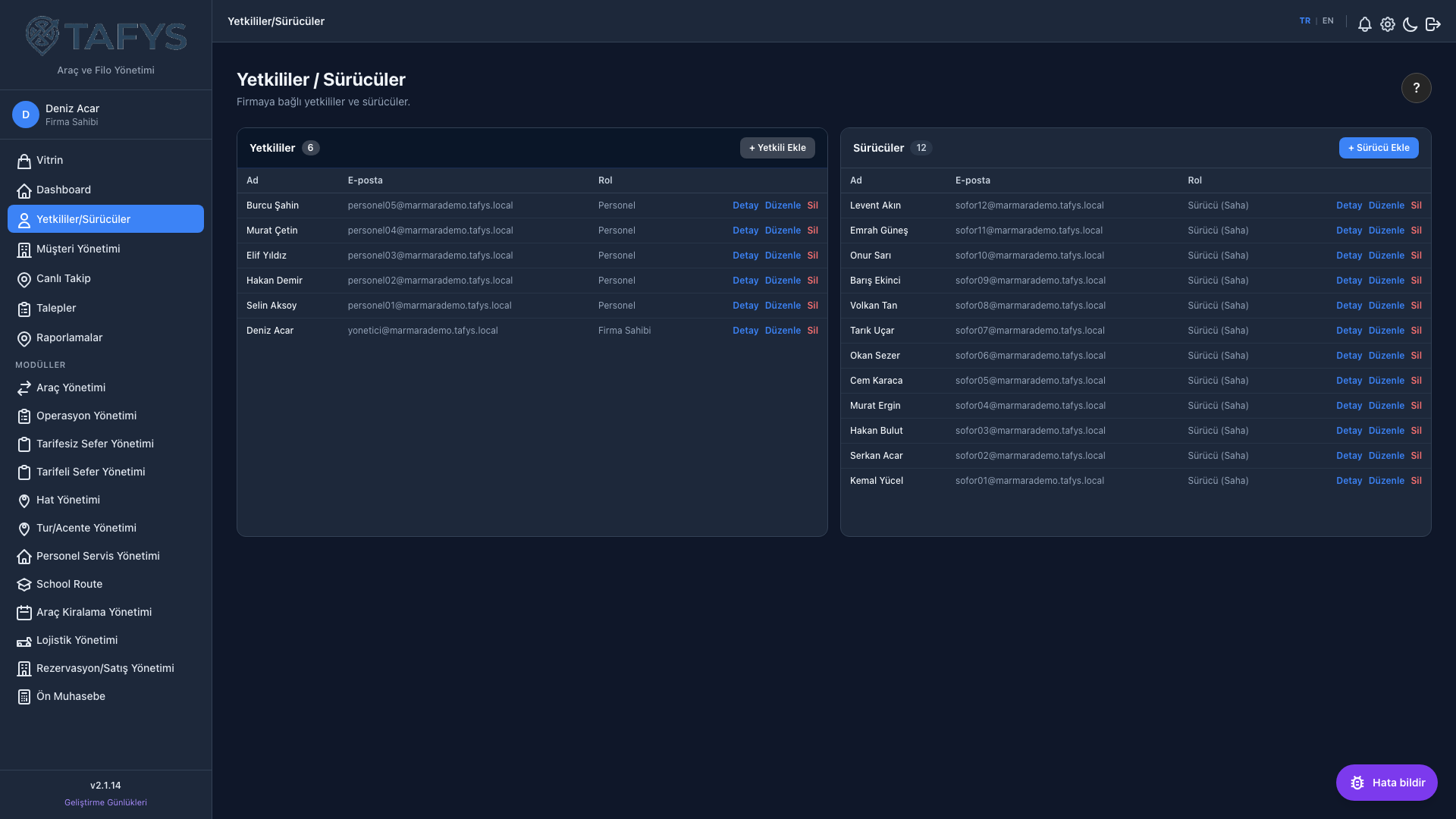Open Yetkililer/Sürücüler menu item
The image size is (1456, 819).
[105, 219]
